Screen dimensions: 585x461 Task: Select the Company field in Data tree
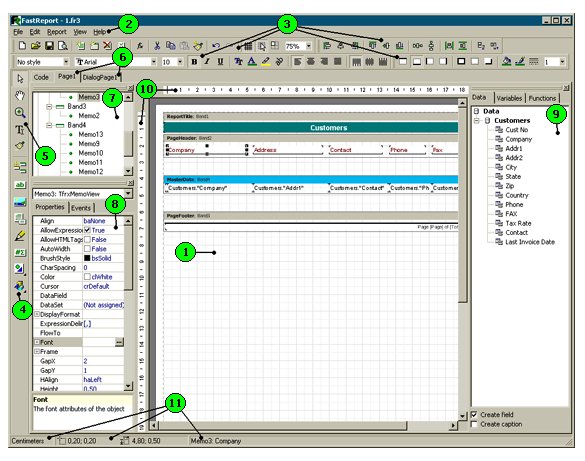(518, 139)
